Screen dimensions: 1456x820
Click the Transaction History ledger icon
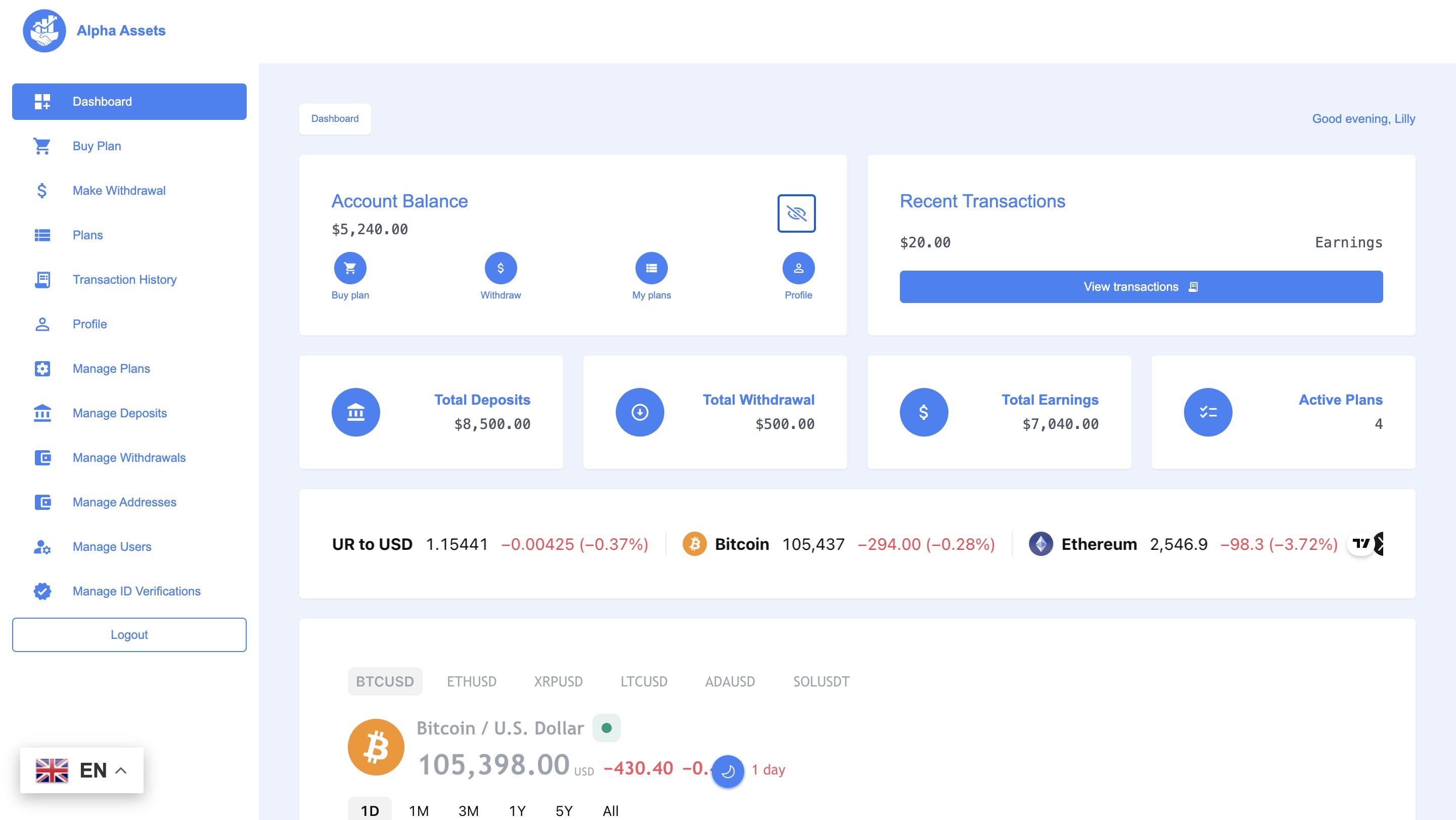tap(42, 279)
